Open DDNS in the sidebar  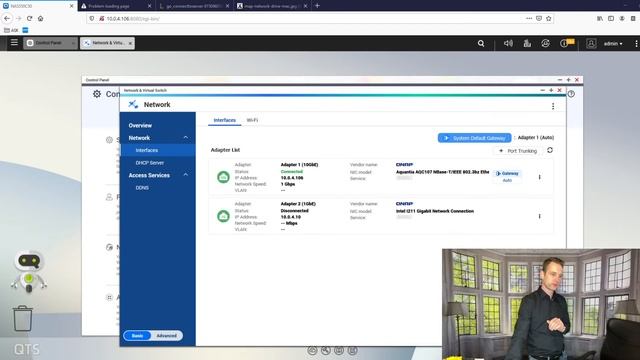[142, 188]
